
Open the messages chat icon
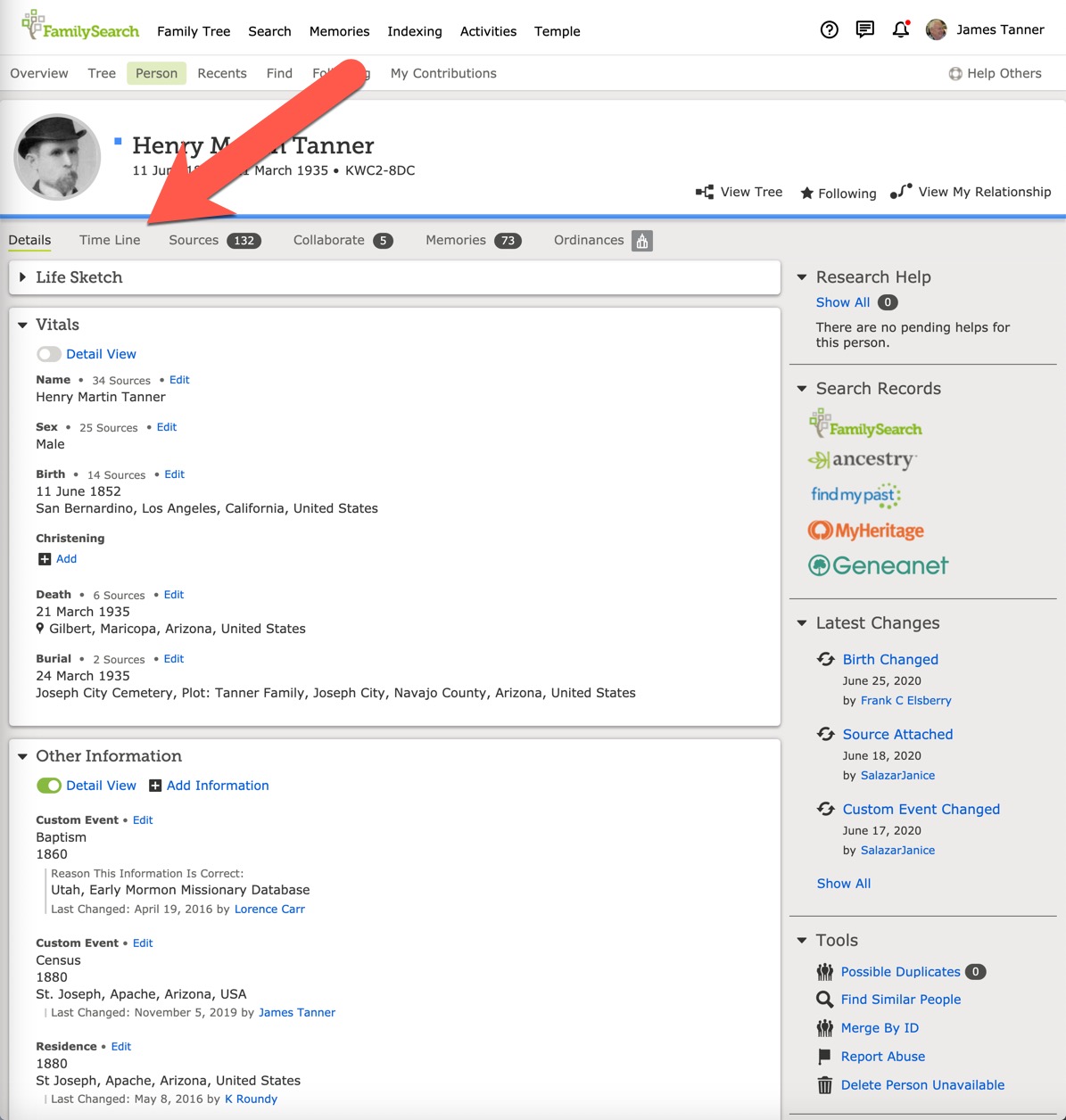coord(864,29)
